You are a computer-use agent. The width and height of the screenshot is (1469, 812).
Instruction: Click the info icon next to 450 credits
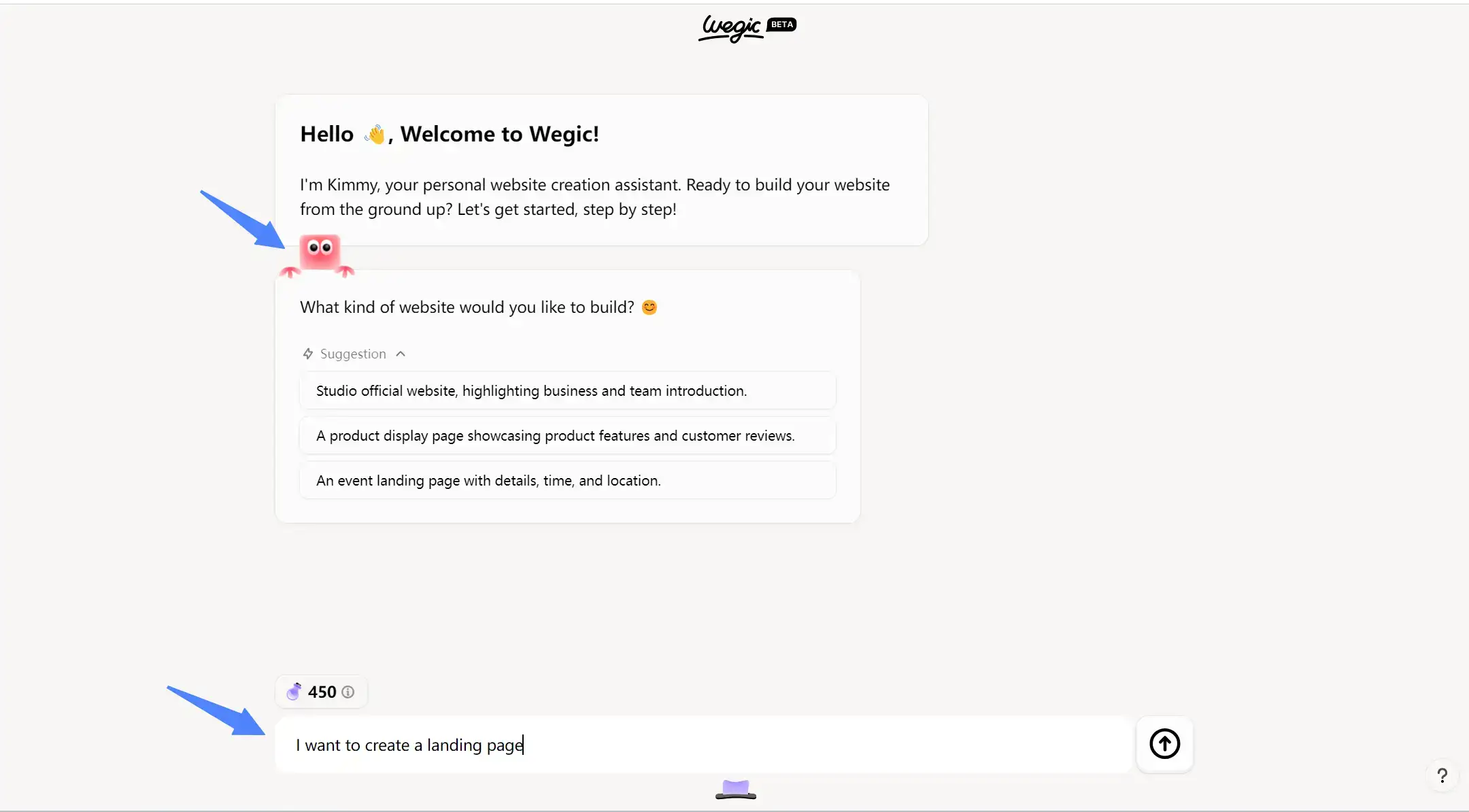[x=348, y=692]
